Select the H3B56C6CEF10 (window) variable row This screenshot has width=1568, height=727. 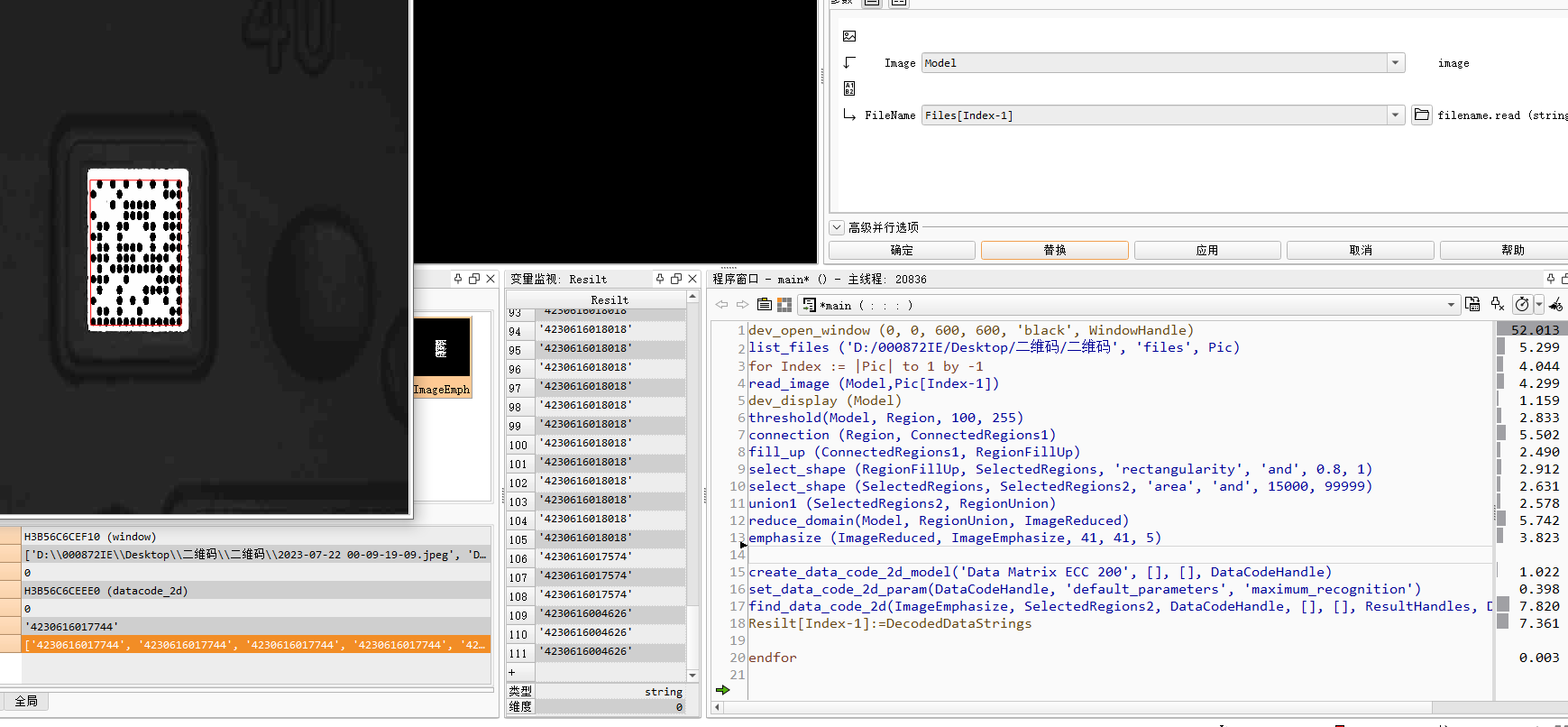256,536
